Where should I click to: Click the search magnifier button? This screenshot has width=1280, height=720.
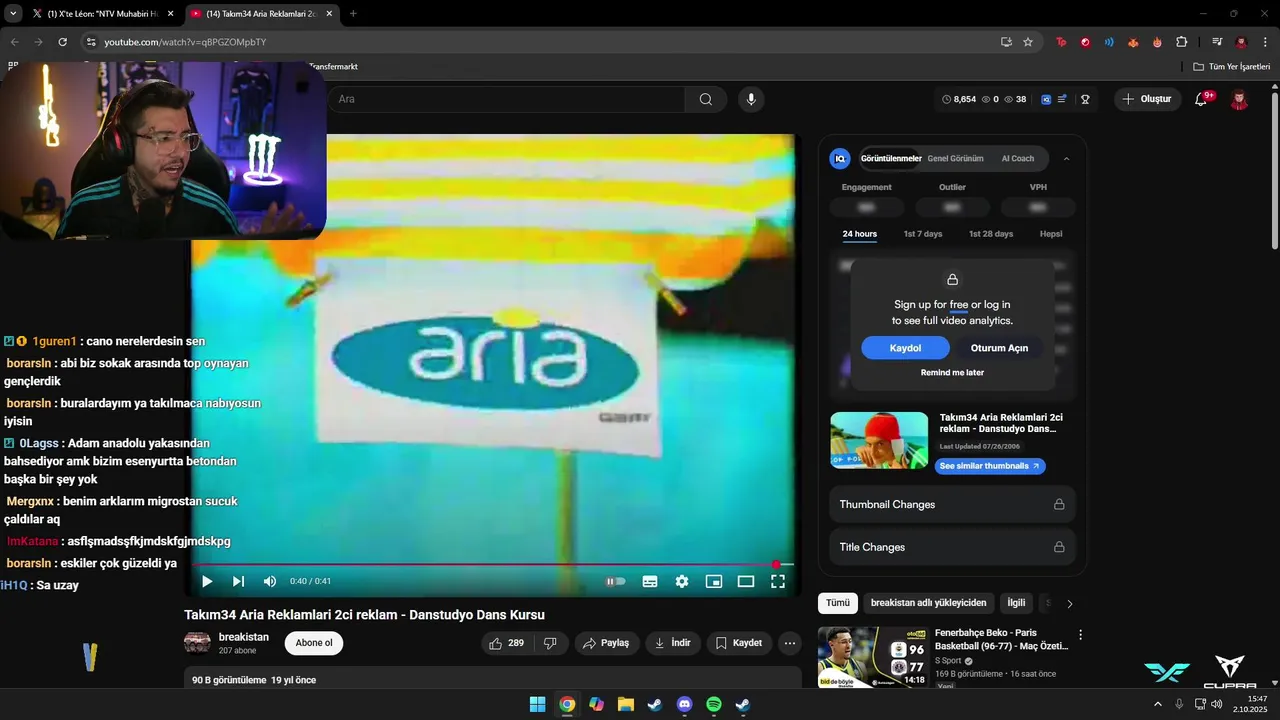(x=706, y=99)
